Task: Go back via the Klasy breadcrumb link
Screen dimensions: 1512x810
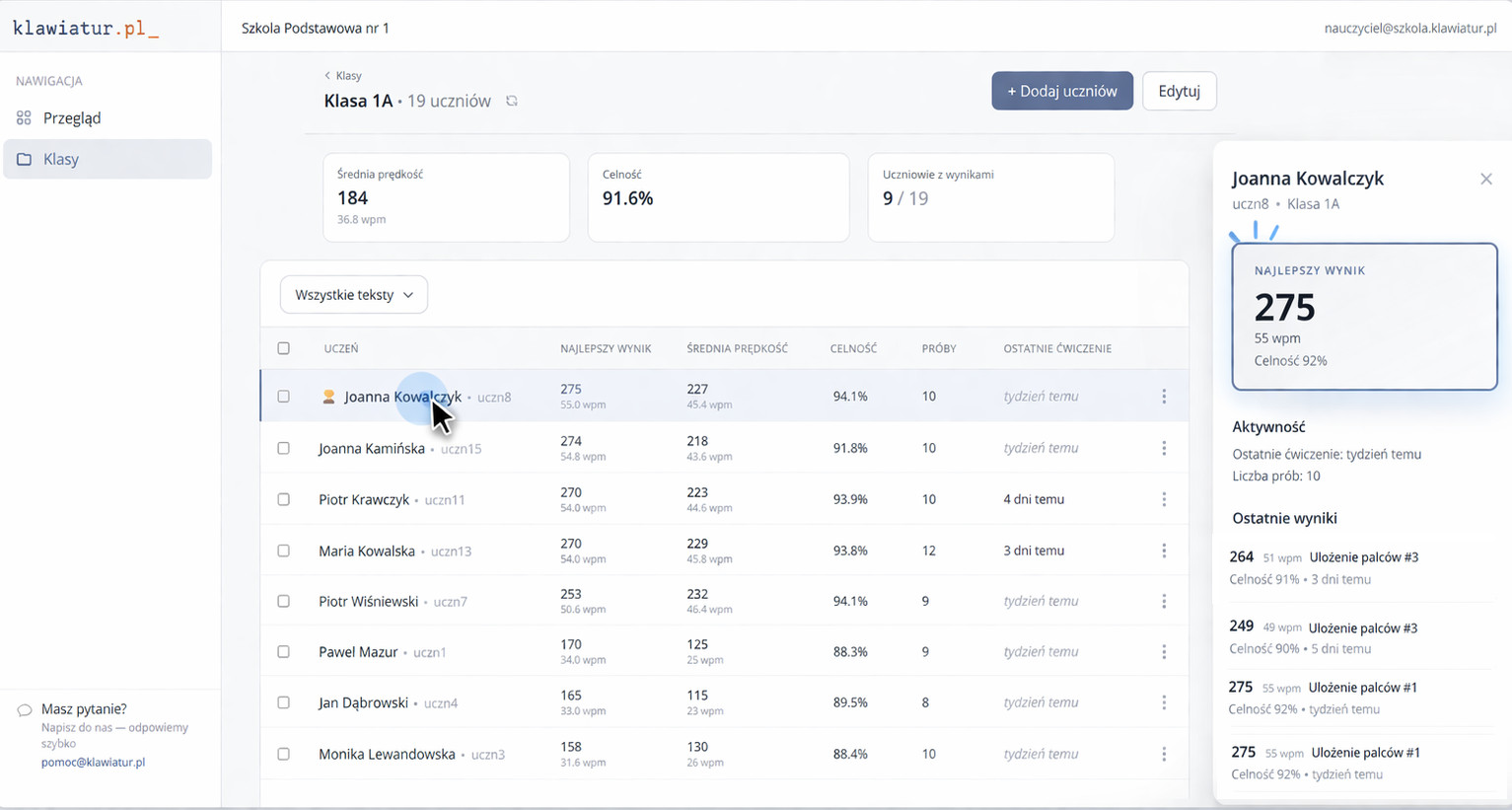Action: [x=344, y=76]
